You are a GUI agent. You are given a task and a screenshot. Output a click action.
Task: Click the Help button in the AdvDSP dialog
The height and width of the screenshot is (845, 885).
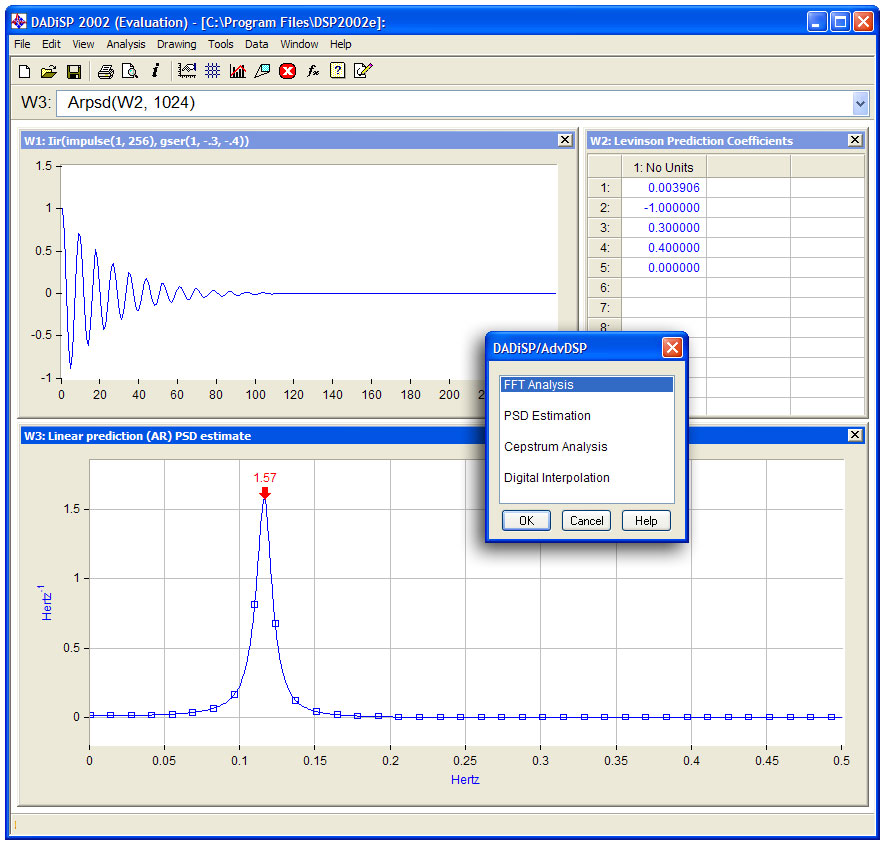(646, 520)
